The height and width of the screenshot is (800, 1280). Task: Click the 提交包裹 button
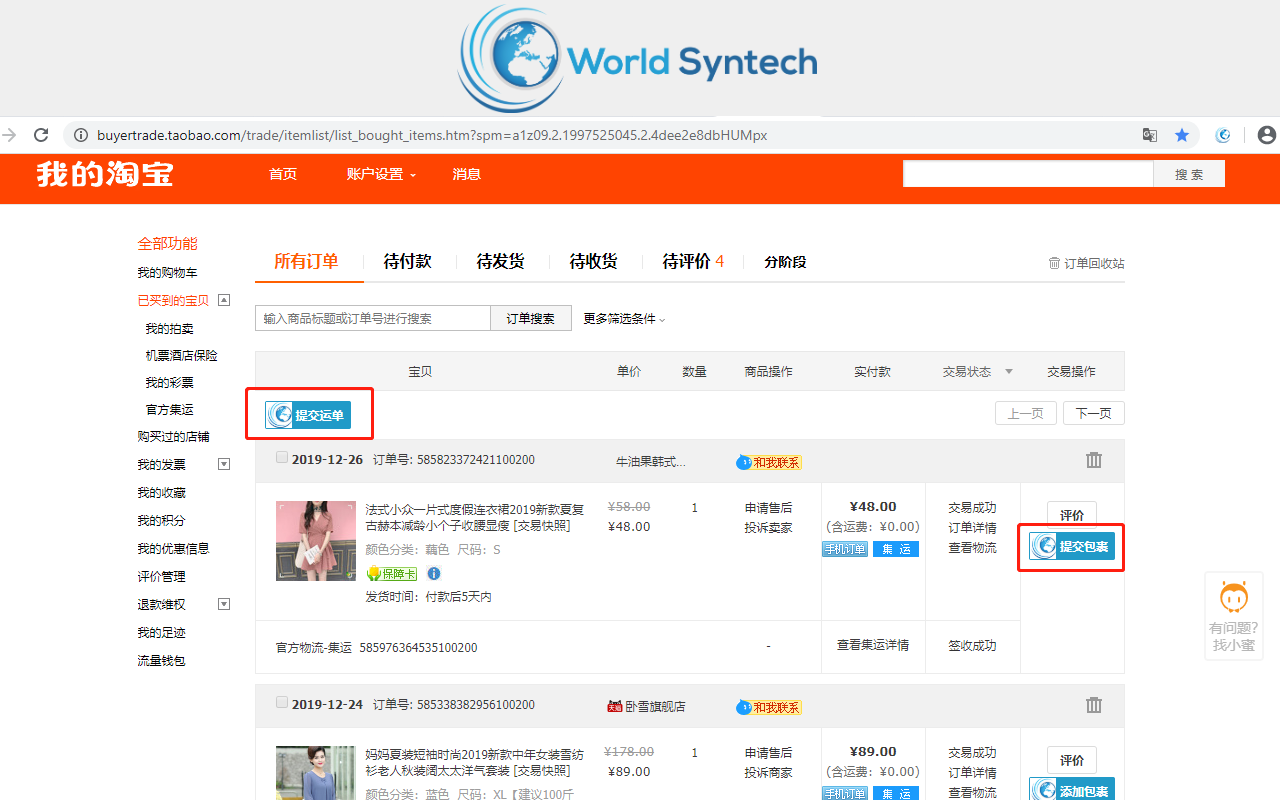coord(1072,546)
